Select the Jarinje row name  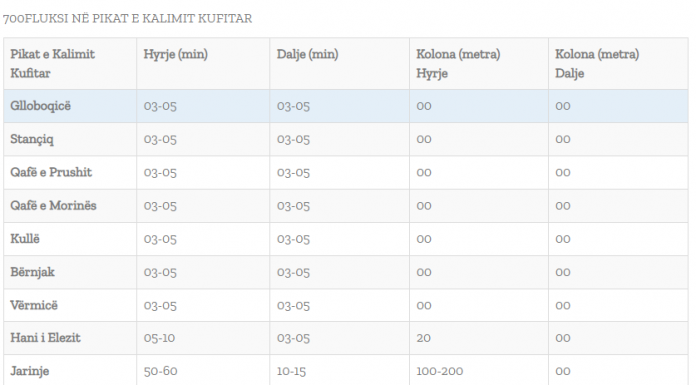29,371
